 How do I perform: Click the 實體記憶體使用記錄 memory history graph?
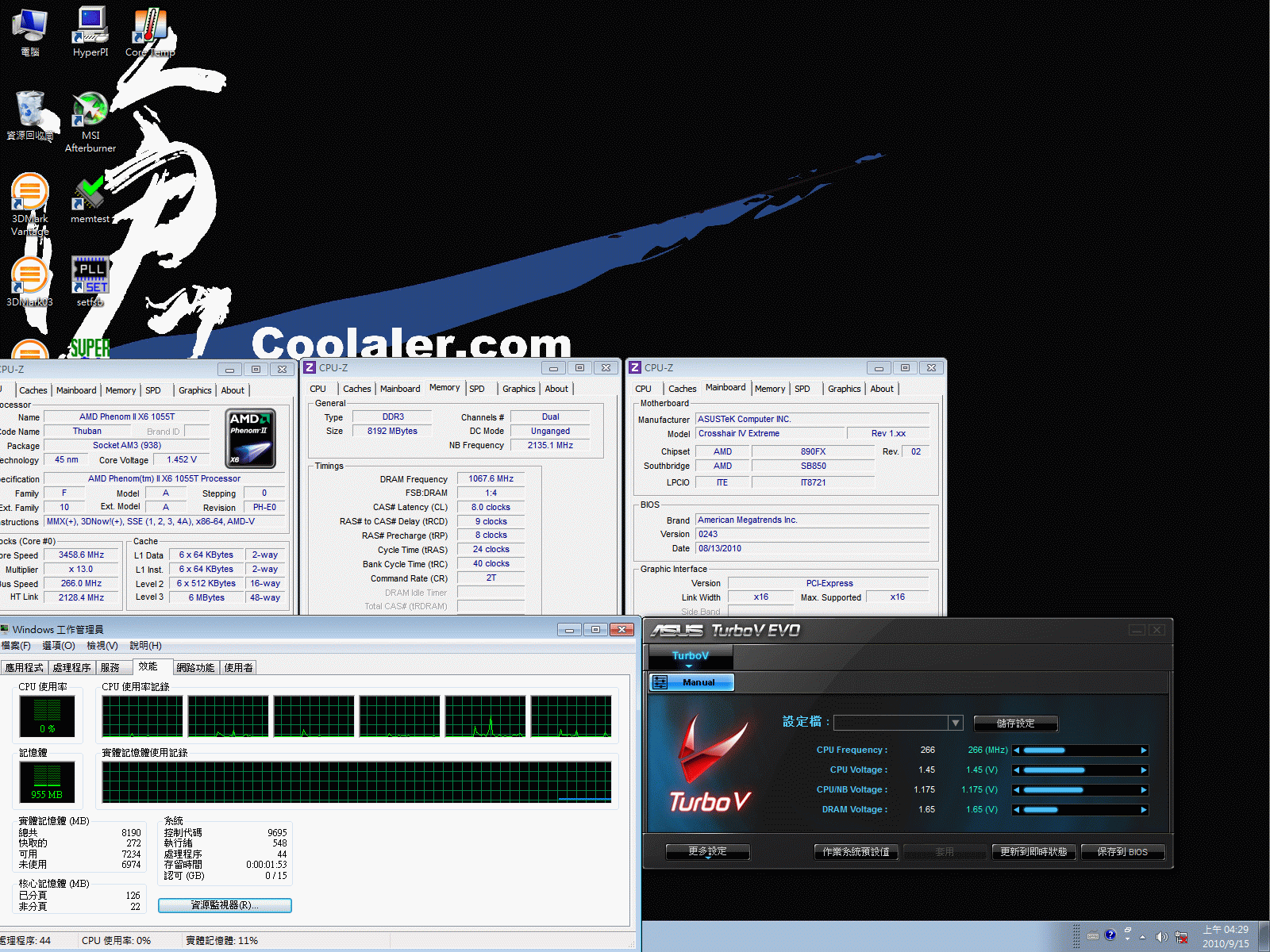pyautogui.click(x=356, y=782)
